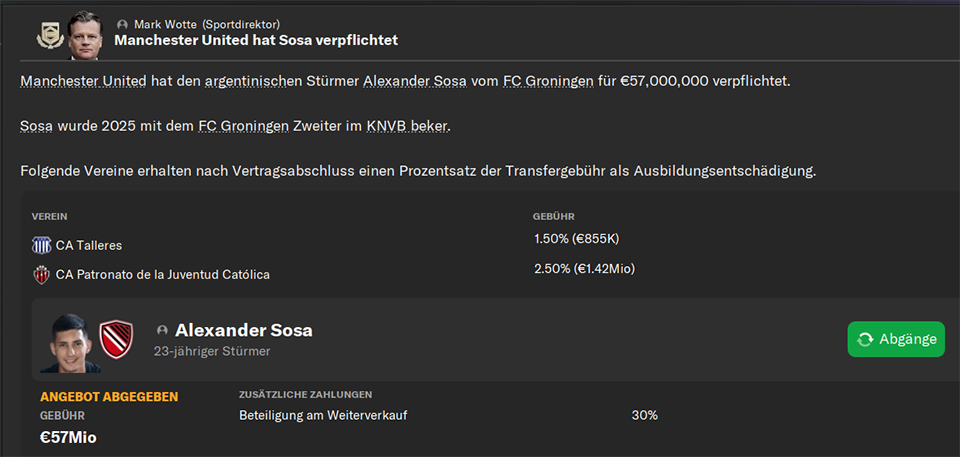Click the person icon before Mark Wotte
960x457 pixels.
tap(122, 25)
